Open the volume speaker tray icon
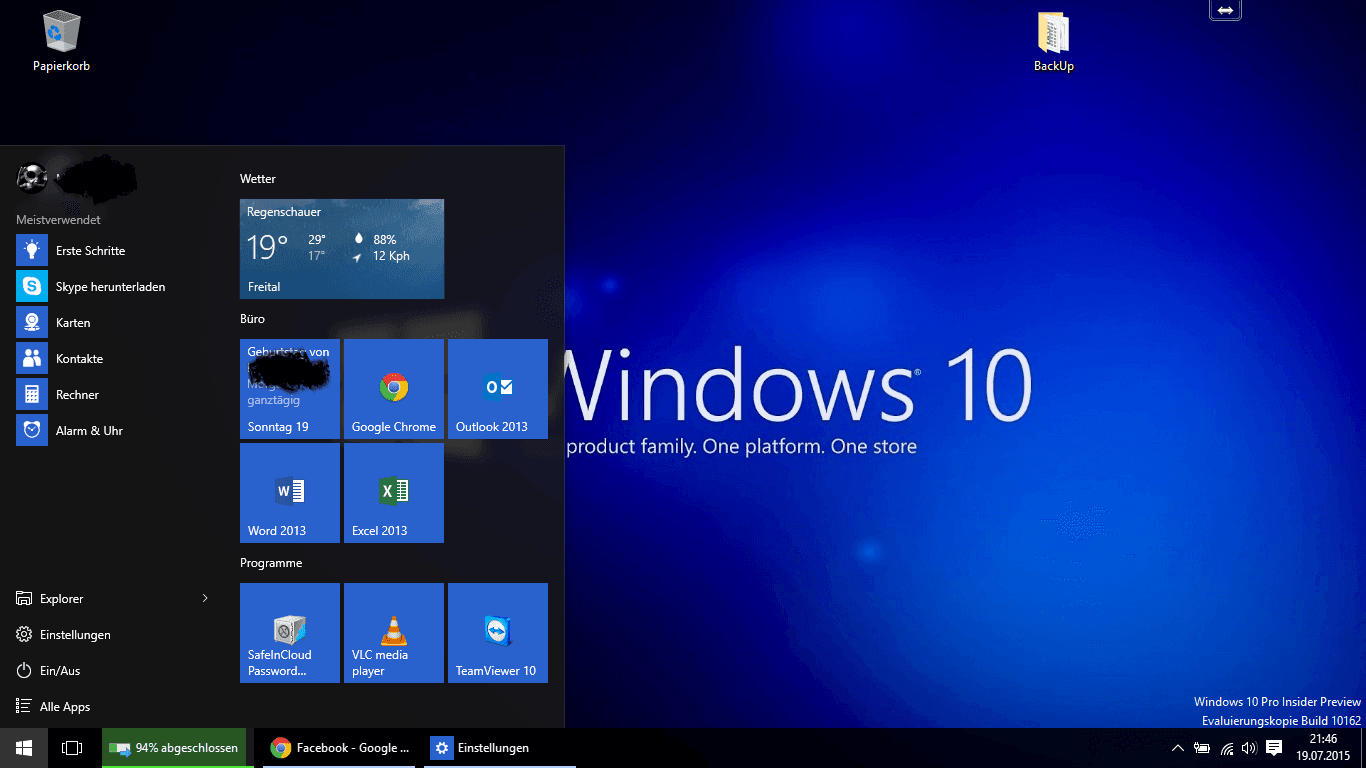This screenshot has width=1366, height=768. [x=1249, y=748]
